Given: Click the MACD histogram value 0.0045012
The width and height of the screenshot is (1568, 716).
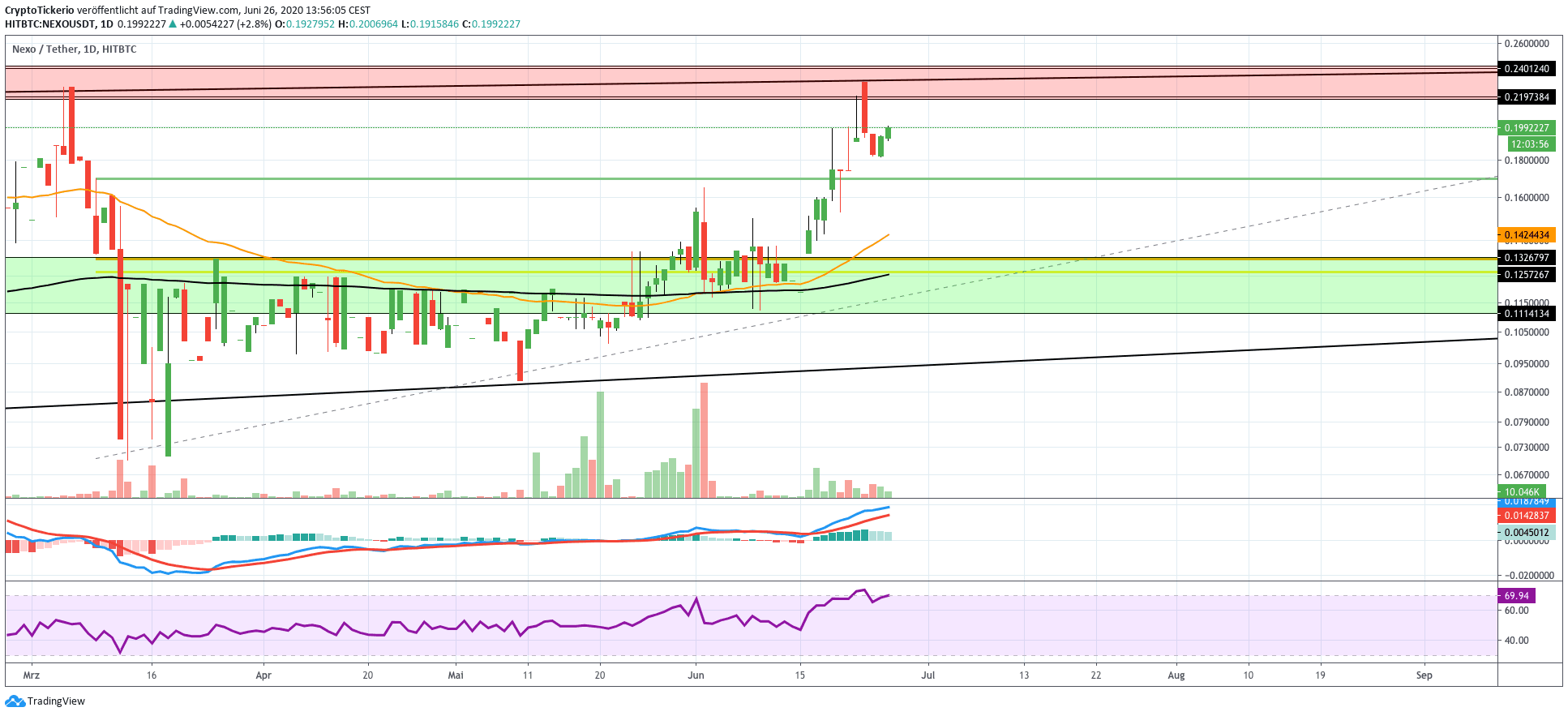Looking at the screenshot, I should [x=1526, y=533].
